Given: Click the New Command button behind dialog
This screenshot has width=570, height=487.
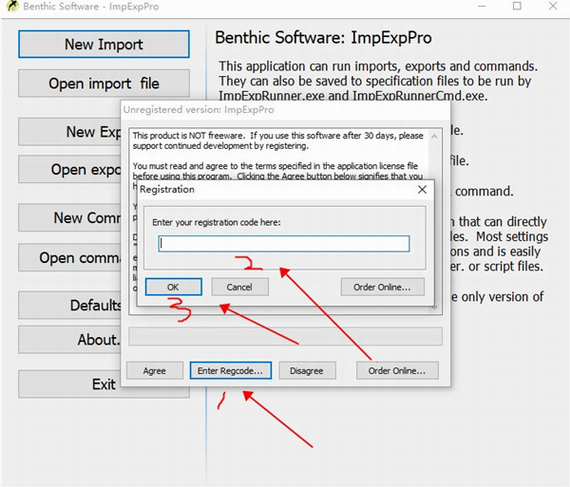Looking at the screenshot, I should point(70,218).
